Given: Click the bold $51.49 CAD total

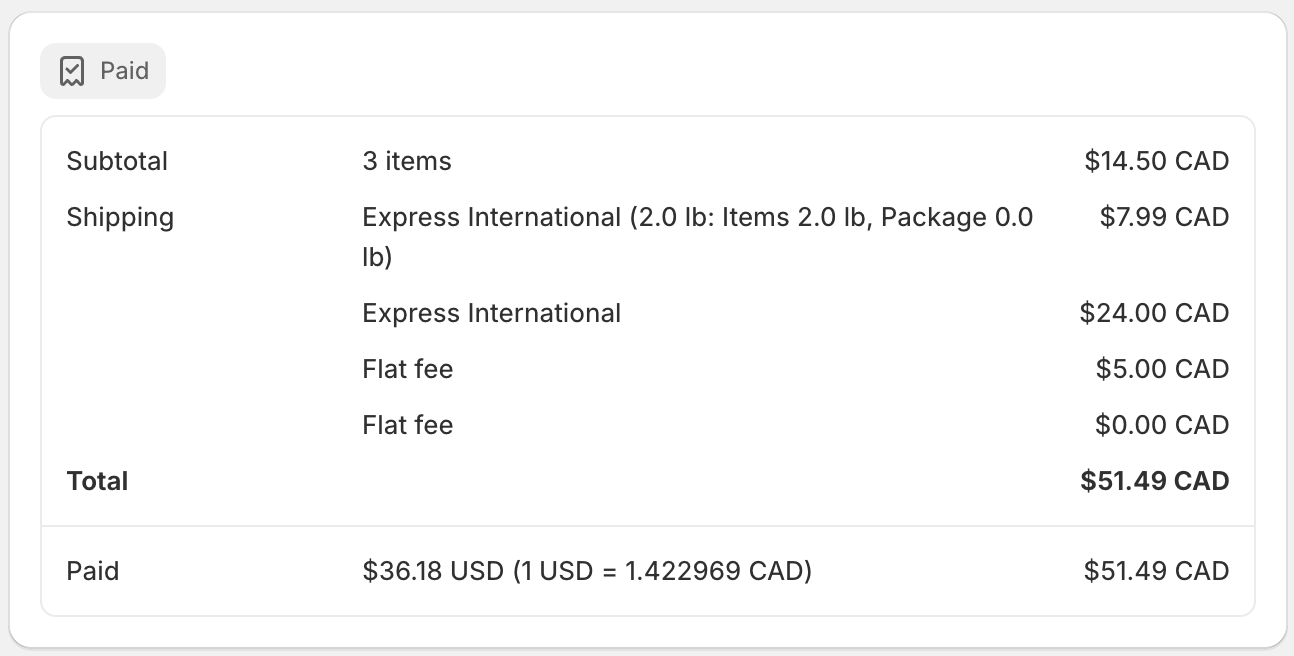Looking at the screenshot, I should [x=1155, y=481].
